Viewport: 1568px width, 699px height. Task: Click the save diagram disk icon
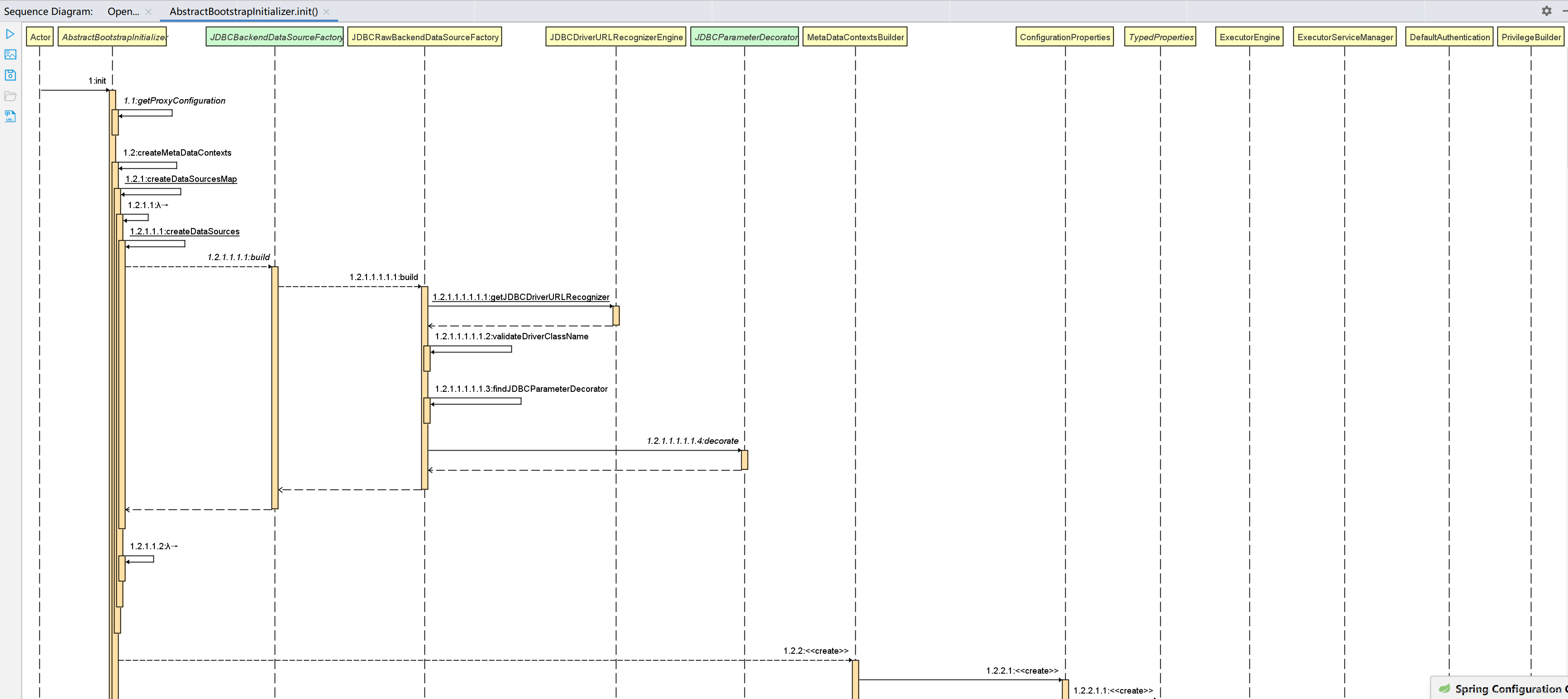(x=10, y=76)
